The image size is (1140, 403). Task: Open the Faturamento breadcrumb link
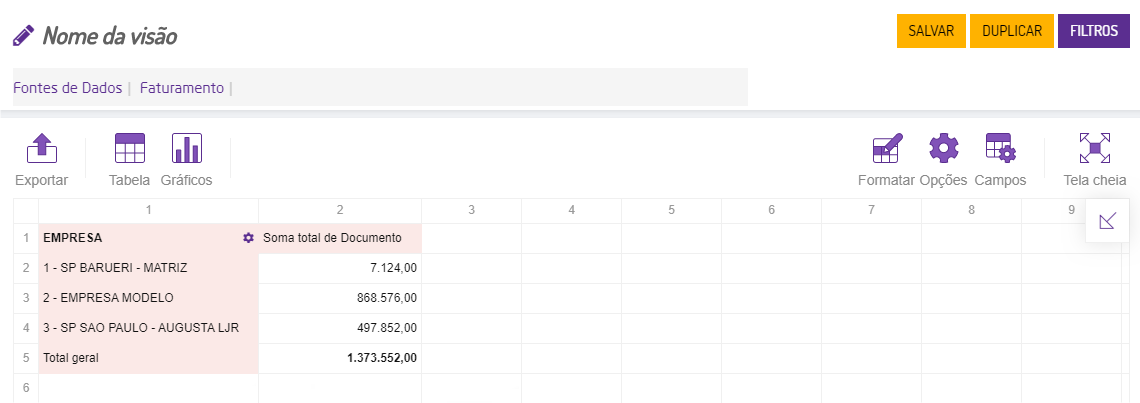point(182,88)
